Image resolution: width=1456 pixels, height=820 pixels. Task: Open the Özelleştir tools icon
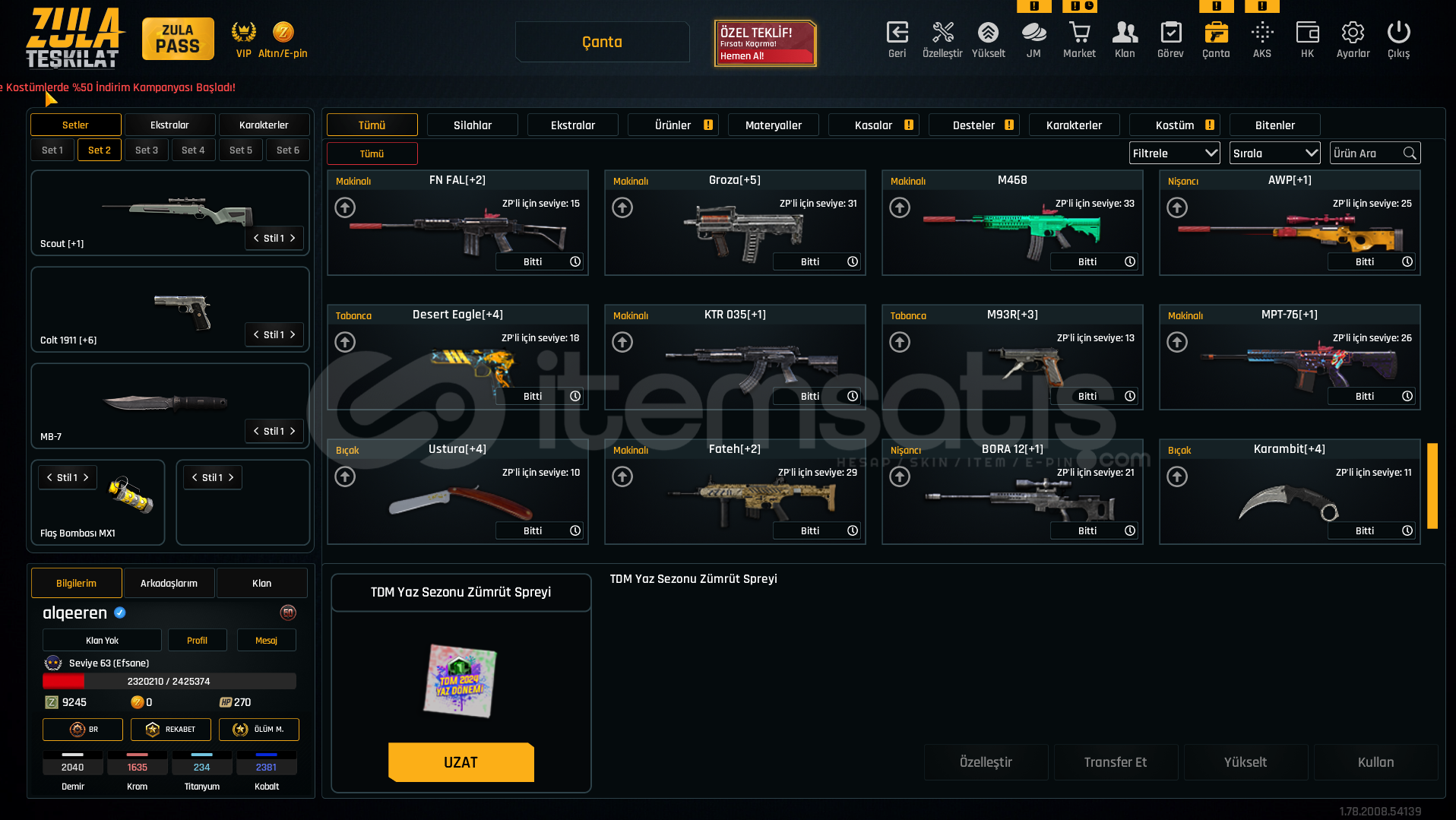942,33
